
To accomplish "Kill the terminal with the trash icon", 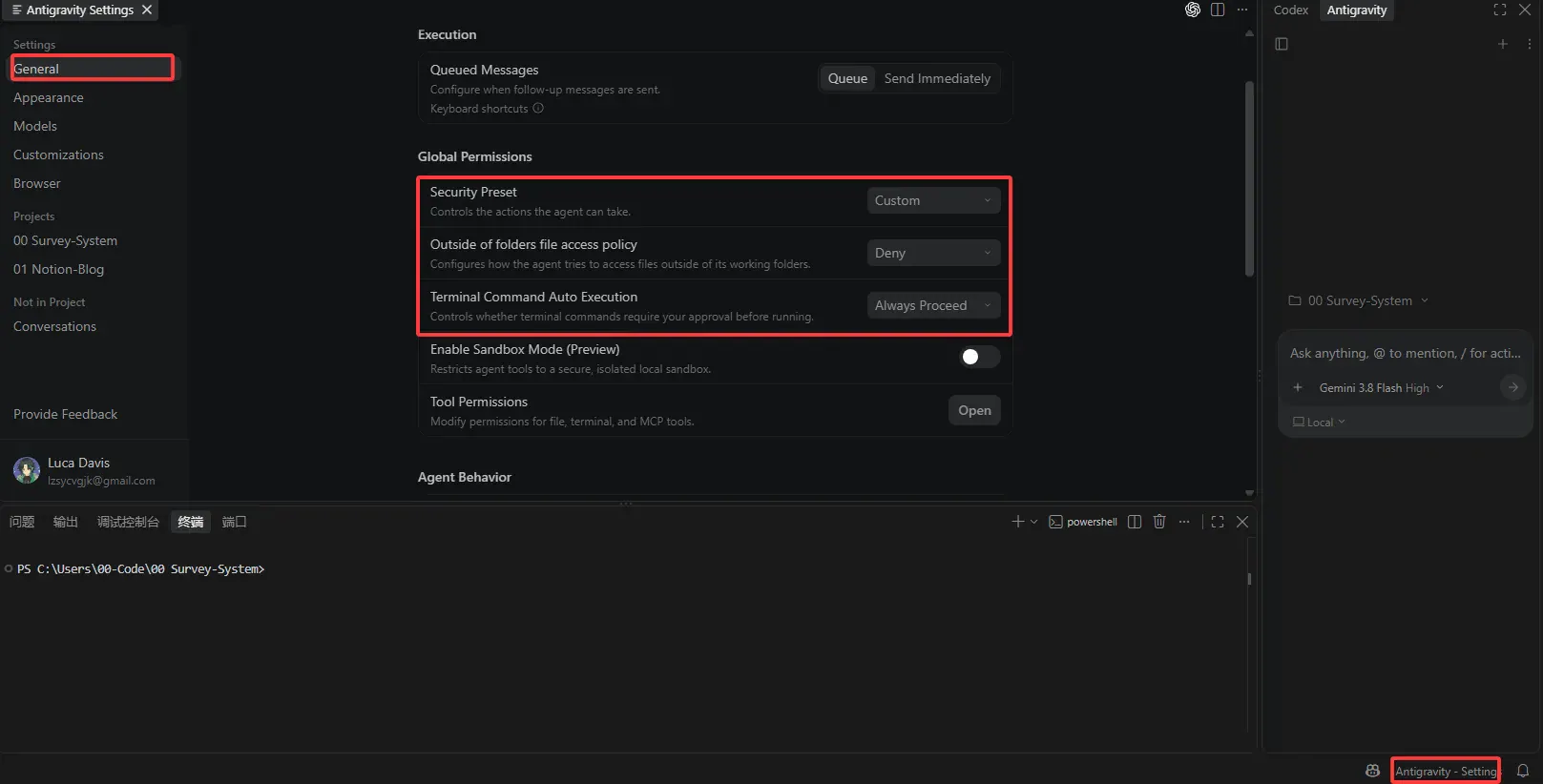I will point(1159,522).
